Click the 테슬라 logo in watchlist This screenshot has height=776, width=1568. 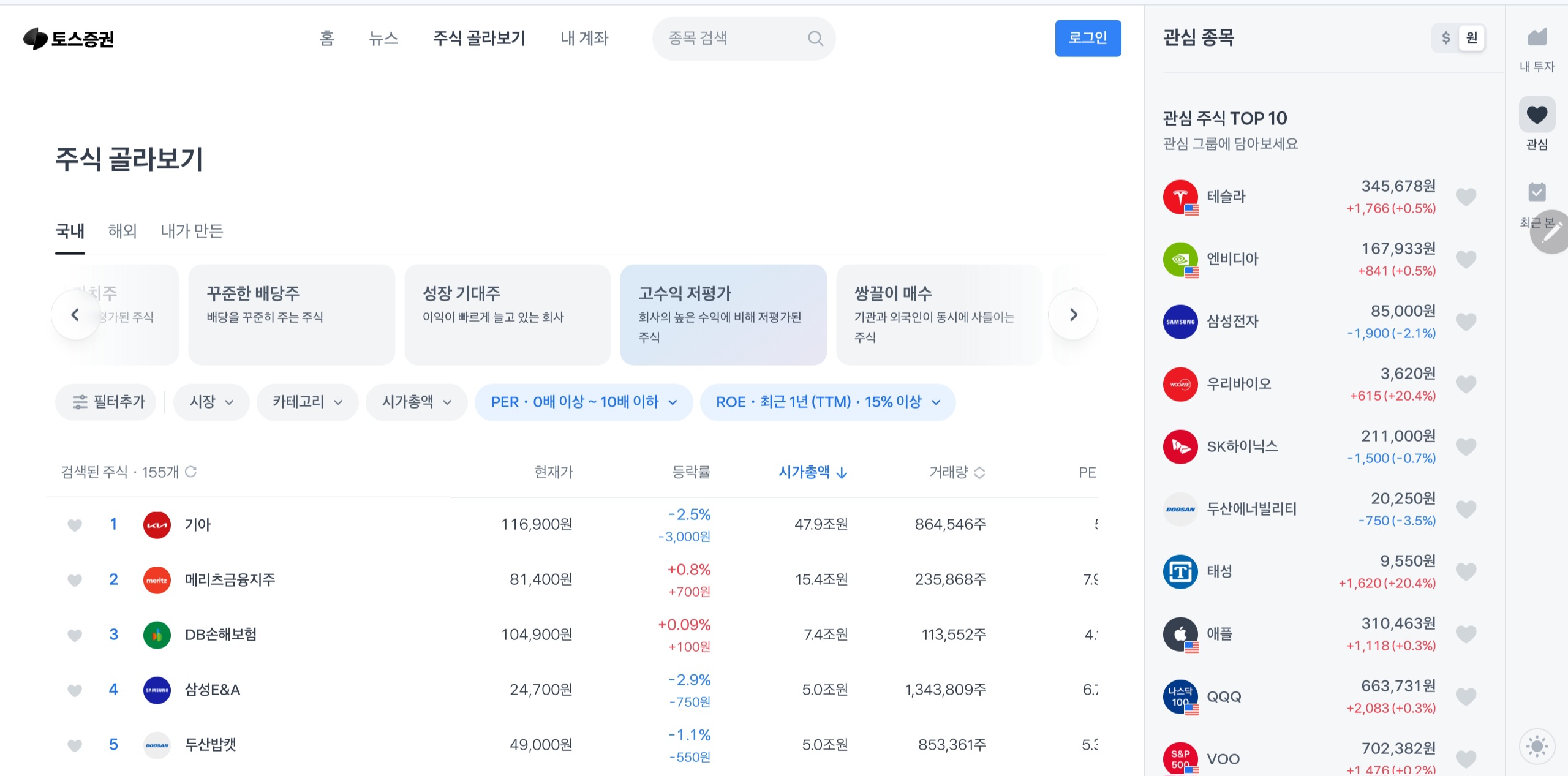(1180, 197)
